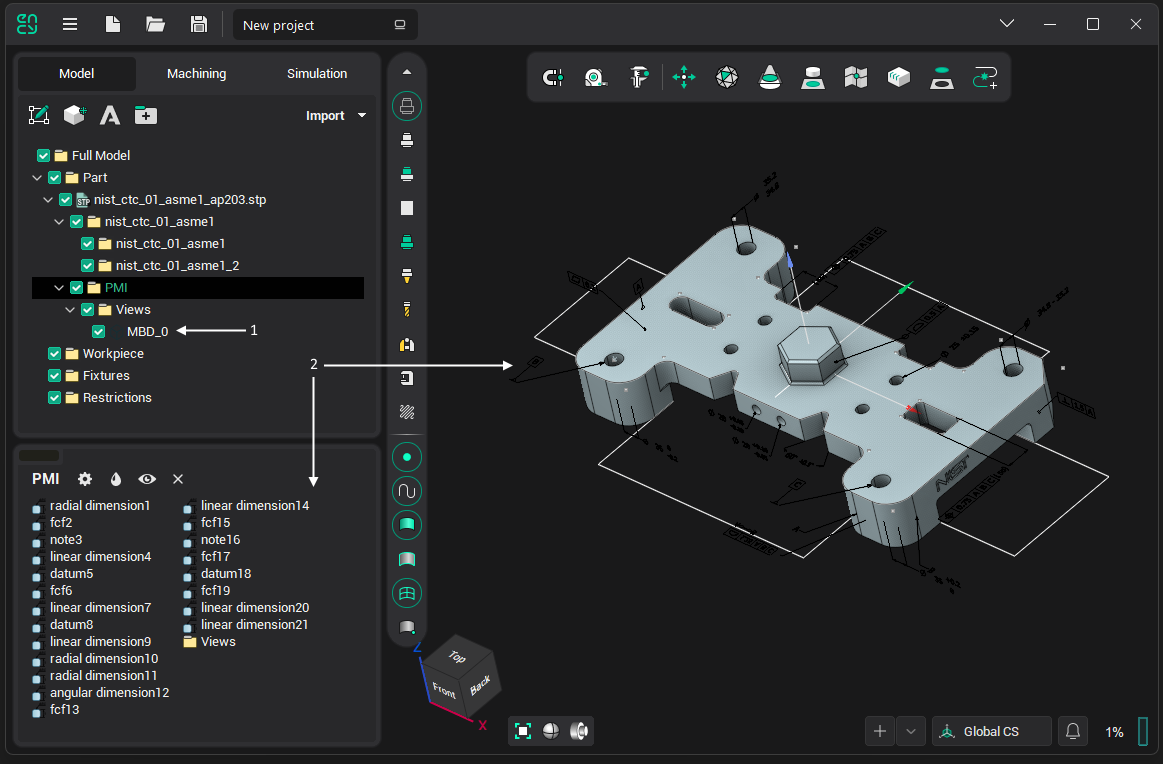The width and height of the screenshot is (1163, 764).
Task: Click the fit-to-view icon below viewport
Action: tap(522, 731)
